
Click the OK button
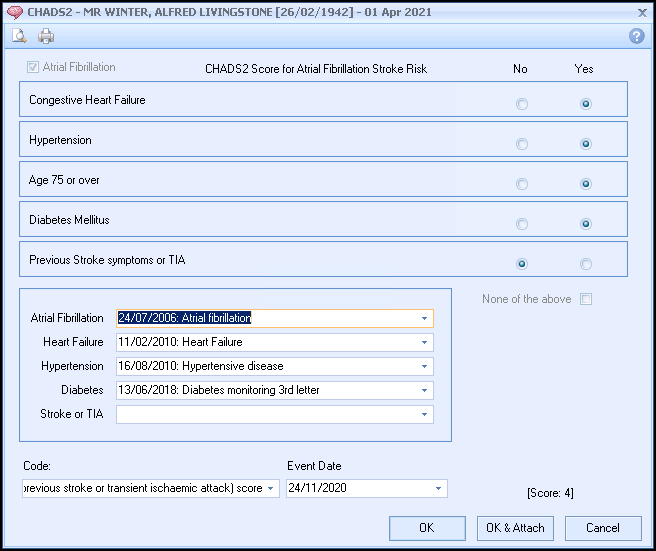[427, 528]
